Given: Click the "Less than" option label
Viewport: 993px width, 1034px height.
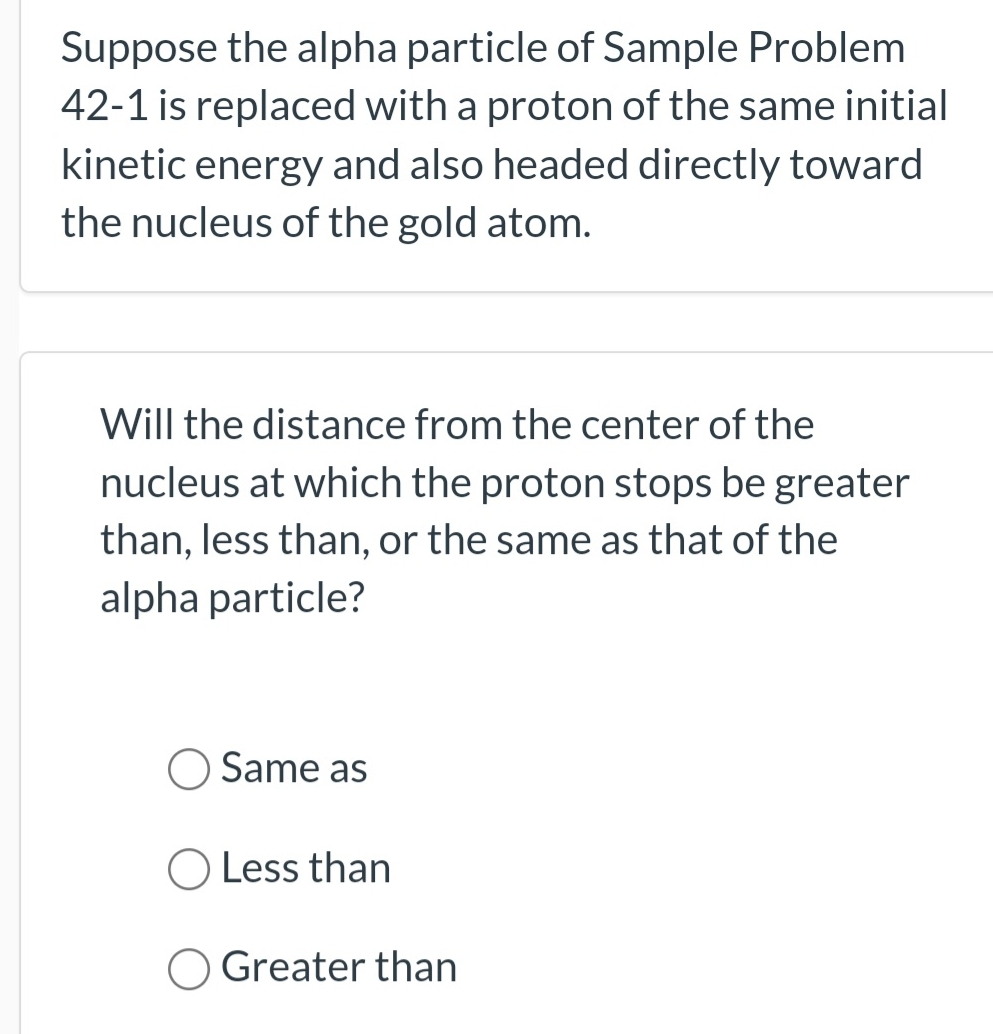Looking at the screenshot, I should coord(305,869).
